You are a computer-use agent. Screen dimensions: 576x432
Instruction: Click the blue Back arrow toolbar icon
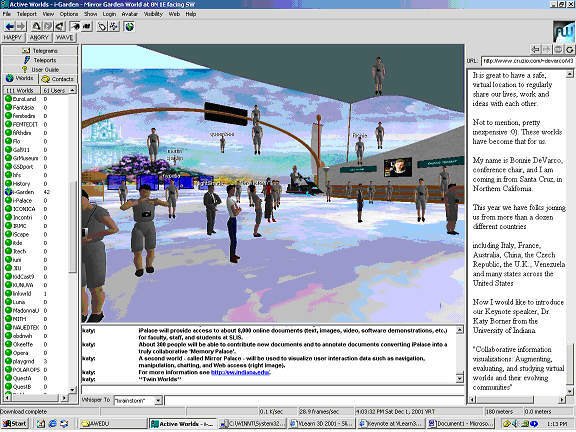point(10,26)
